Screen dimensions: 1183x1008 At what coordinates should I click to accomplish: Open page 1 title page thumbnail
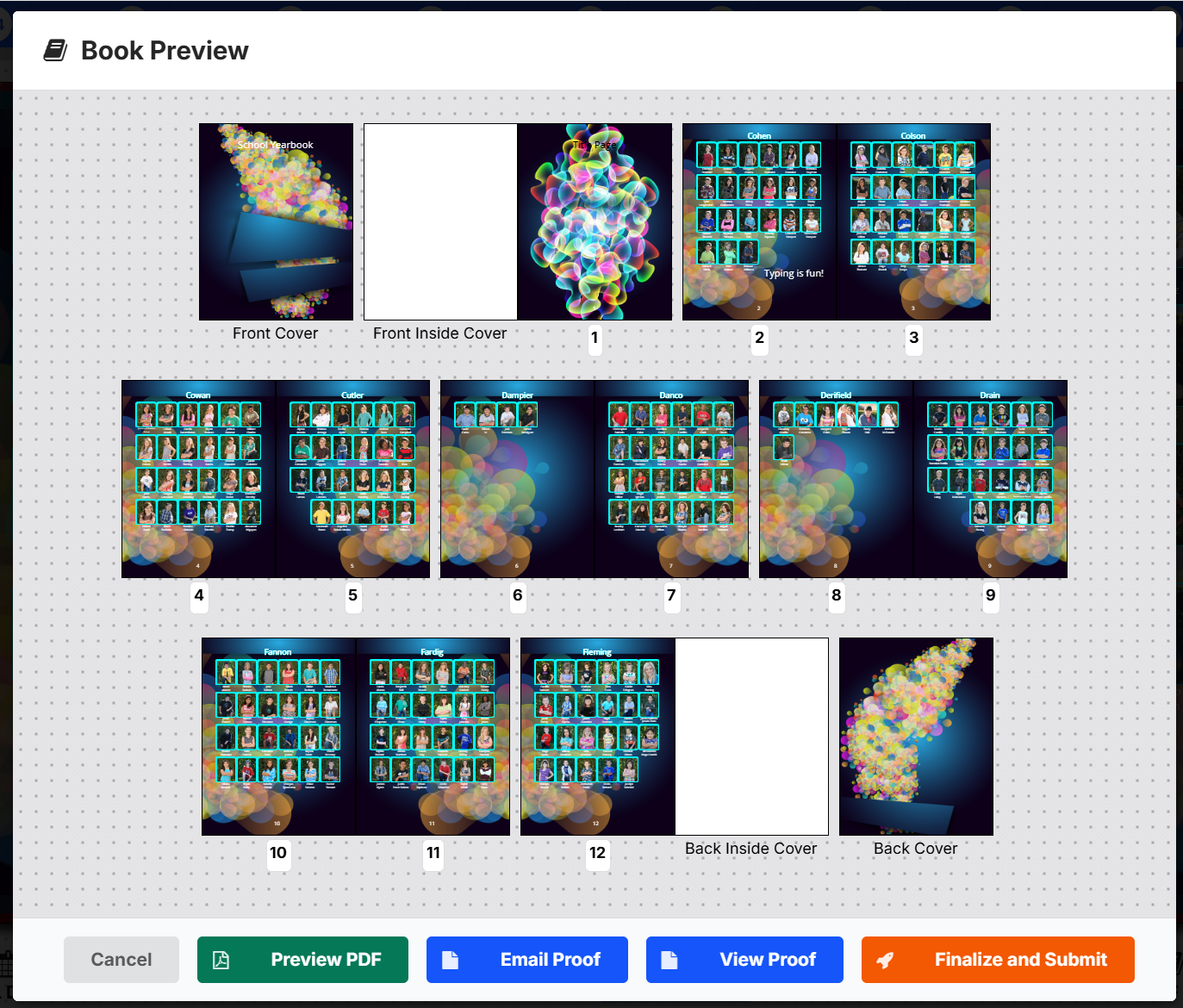pyautogui.click(x=595, y=221)
